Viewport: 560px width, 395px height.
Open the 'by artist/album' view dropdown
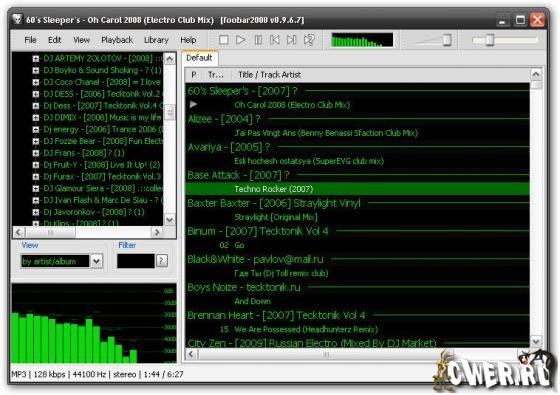pyautogui.click(x=96, y=261)
